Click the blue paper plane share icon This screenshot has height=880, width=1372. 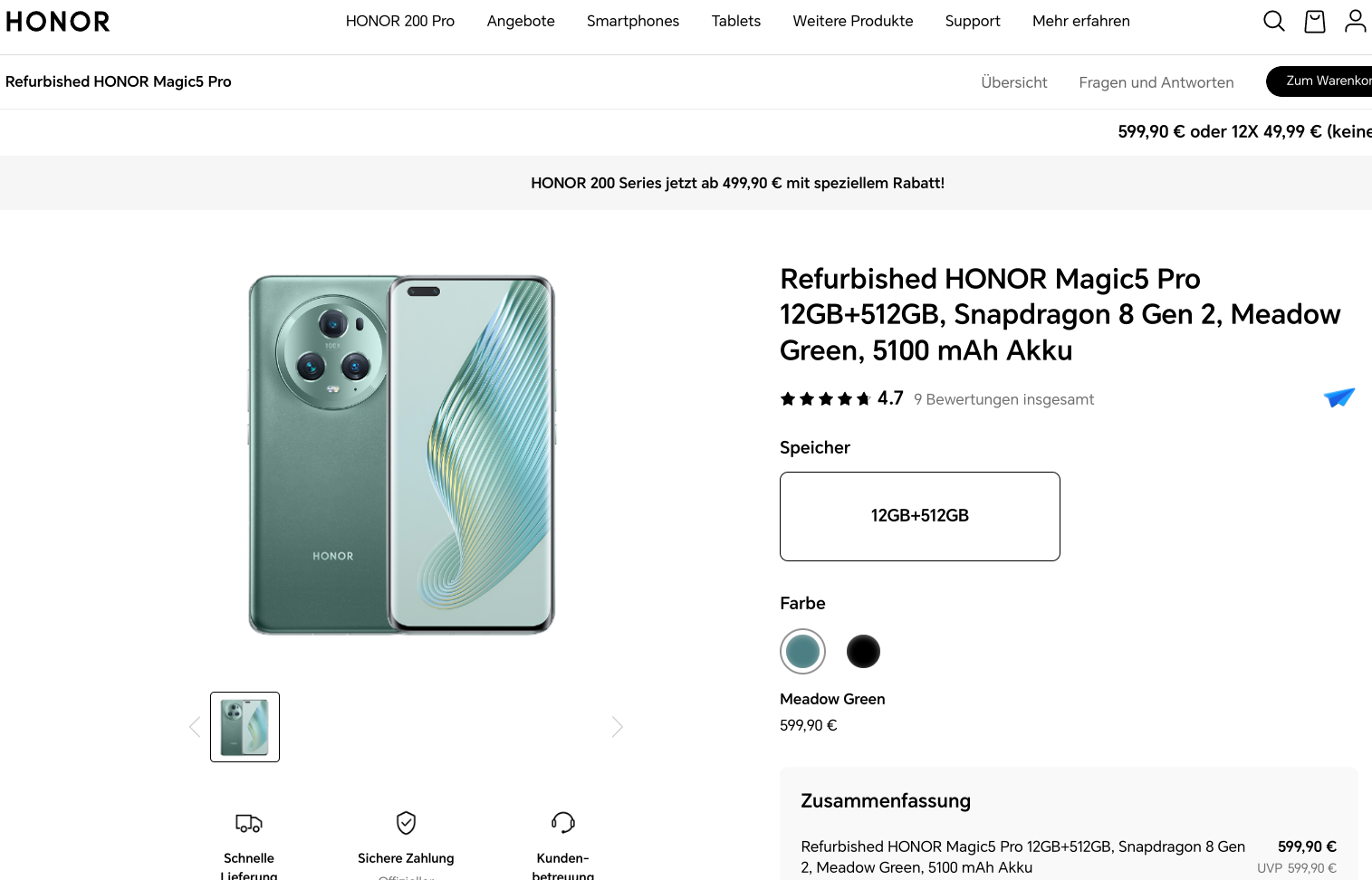point(1338,397)
